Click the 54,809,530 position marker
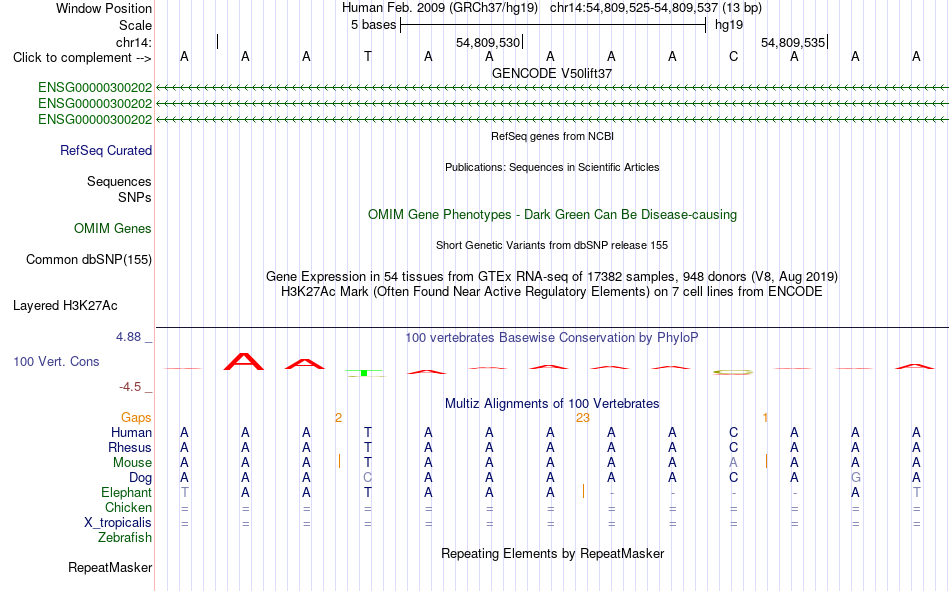This screenshot has width=950, height=591. coord(488,42)
